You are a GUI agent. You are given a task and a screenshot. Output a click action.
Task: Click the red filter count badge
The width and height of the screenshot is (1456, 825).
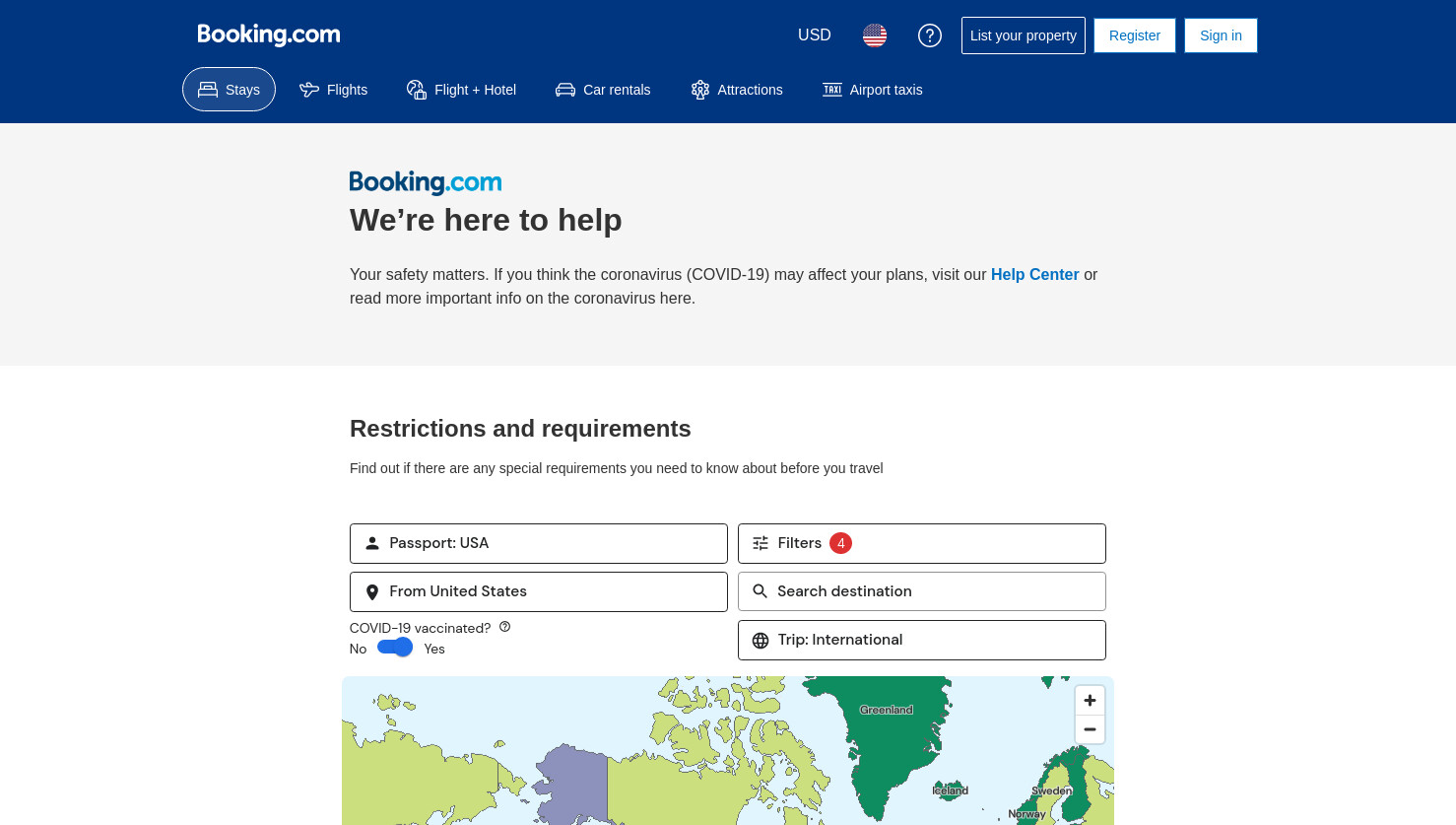click(x=840, y=543)
